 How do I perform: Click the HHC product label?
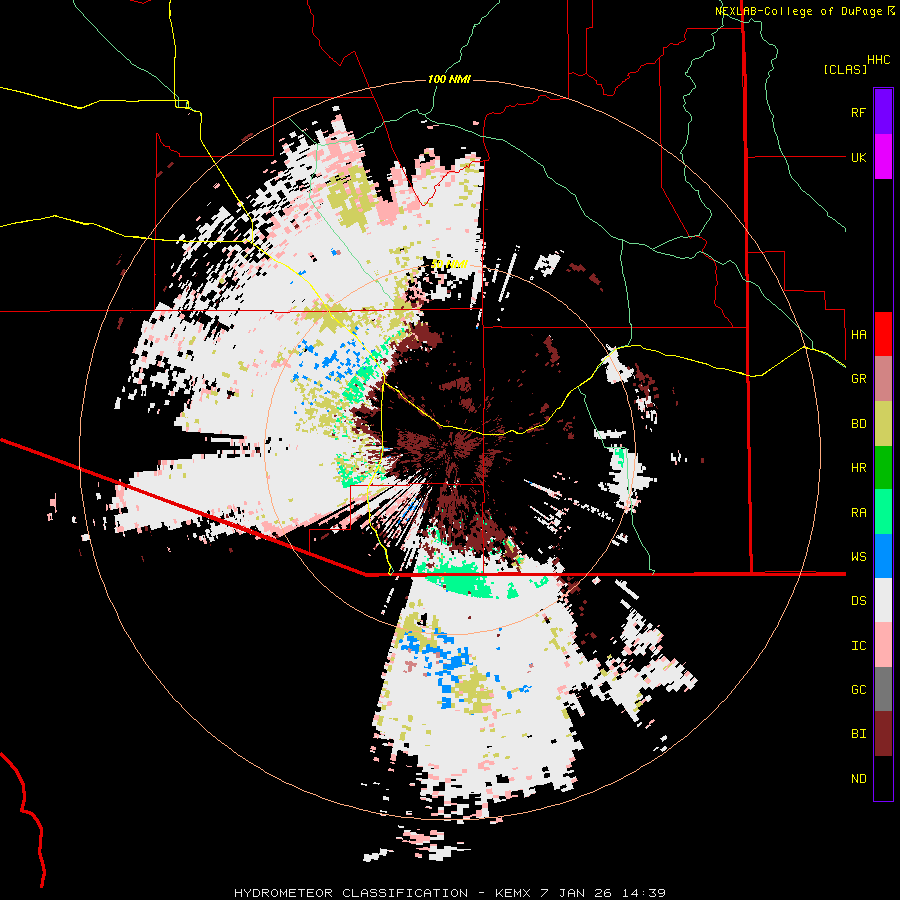879,60
